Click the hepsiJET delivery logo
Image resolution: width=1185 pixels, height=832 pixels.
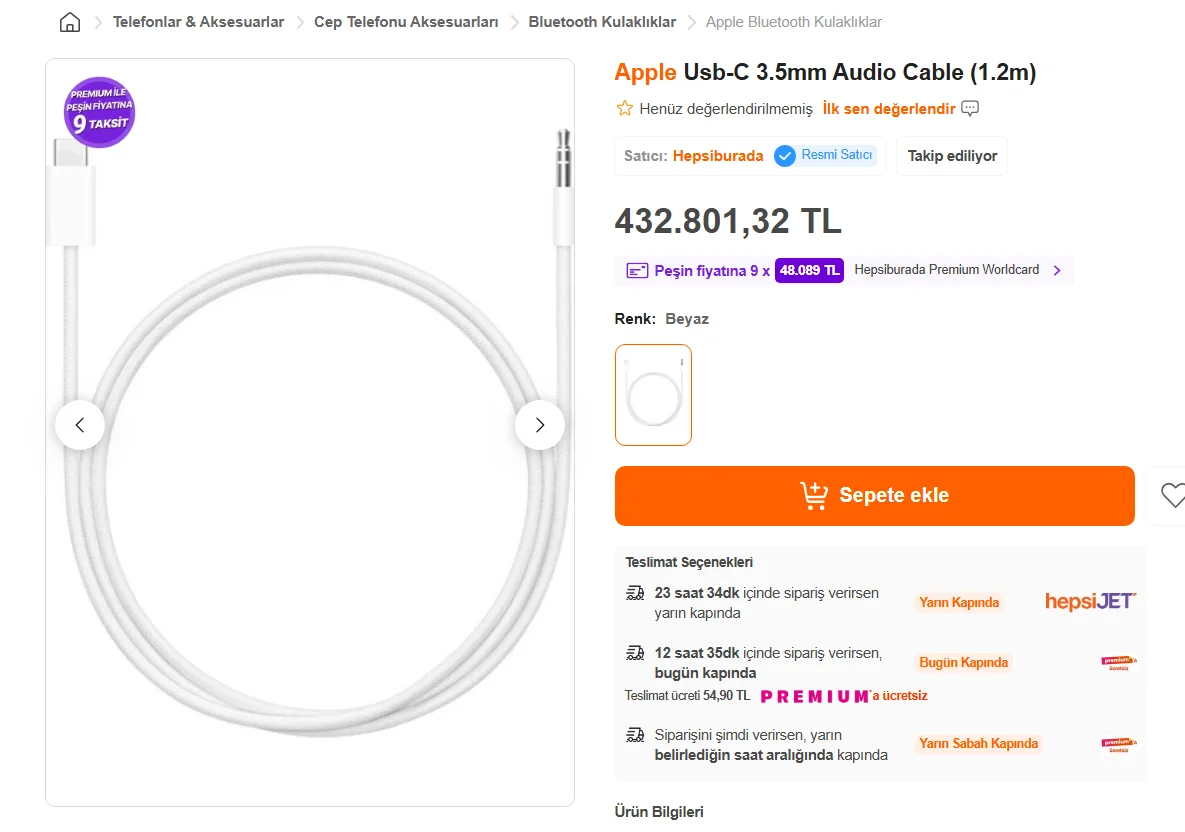[1090, 601]
